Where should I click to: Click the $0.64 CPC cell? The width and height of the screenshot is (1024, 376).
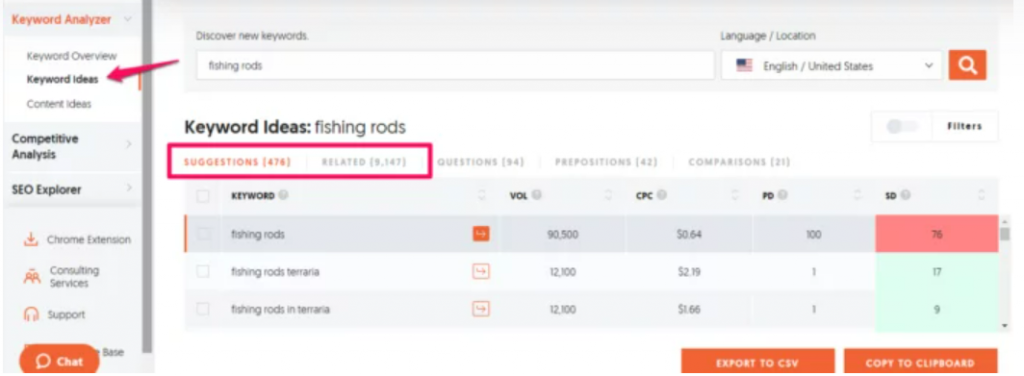click(689, 234)
